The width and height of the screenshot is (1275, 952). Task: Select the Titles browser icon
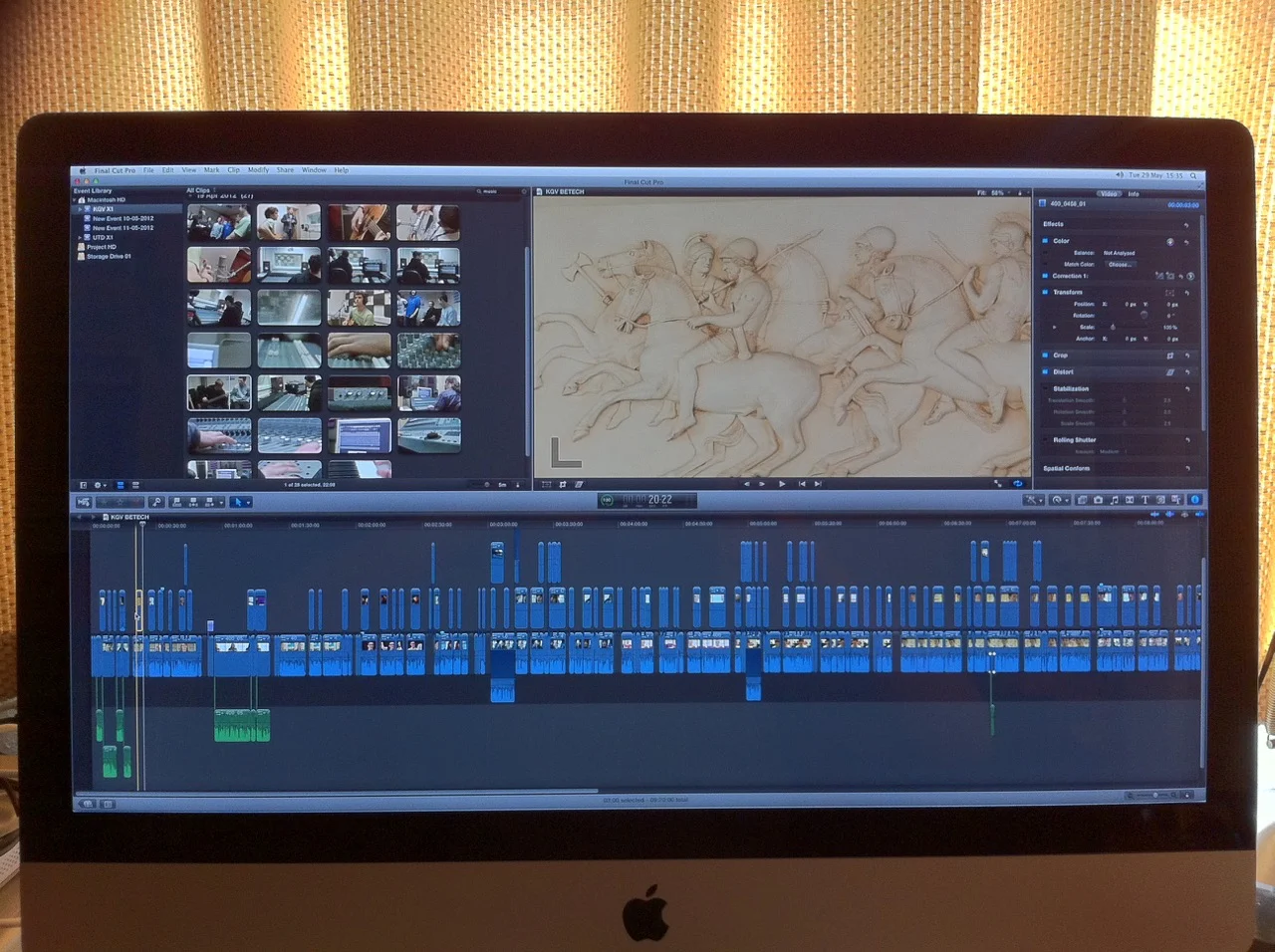coord(1145,500)
